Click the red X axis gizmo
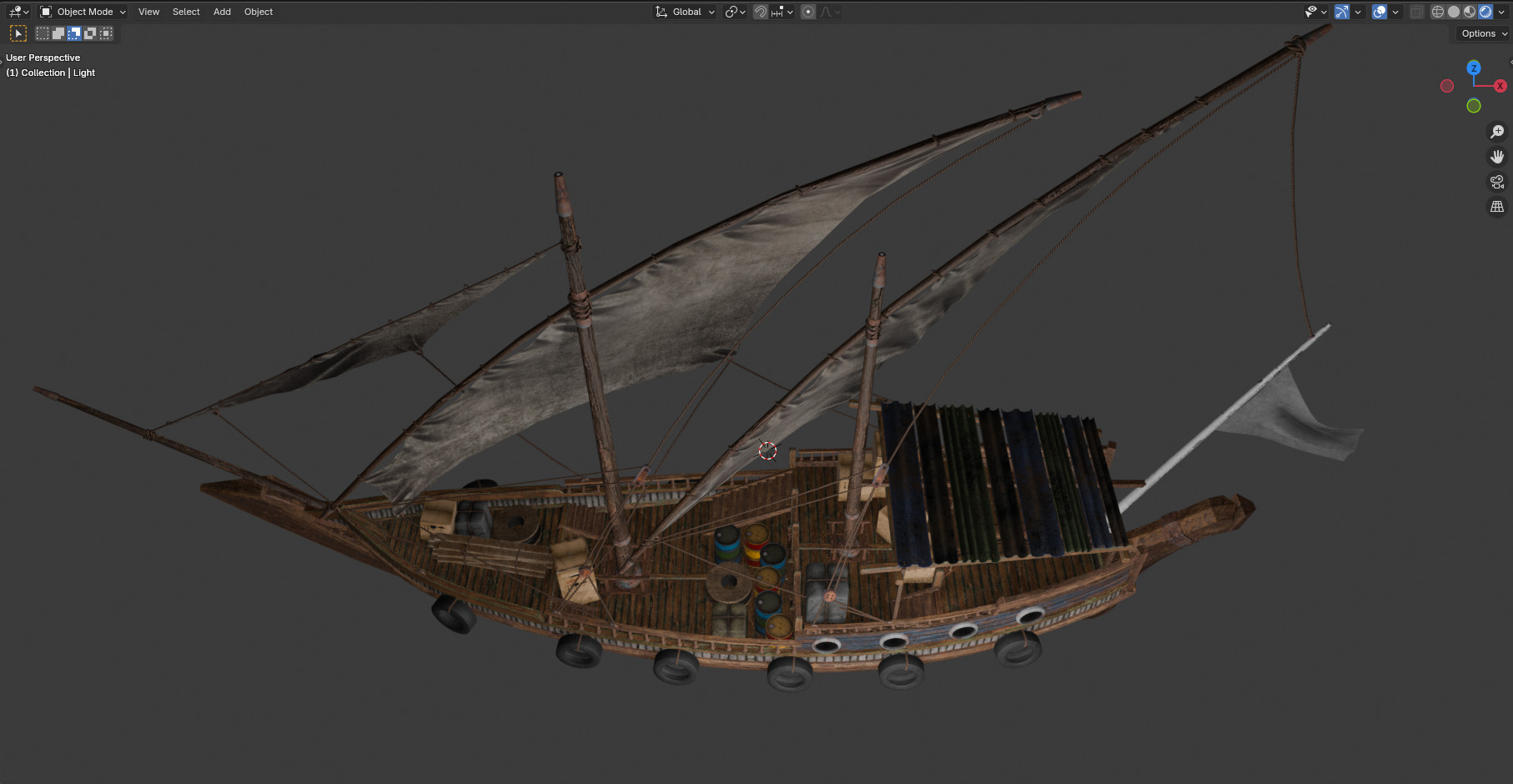The height and width of the screenshot is (784, 1513). click(x=1500, y=86)
